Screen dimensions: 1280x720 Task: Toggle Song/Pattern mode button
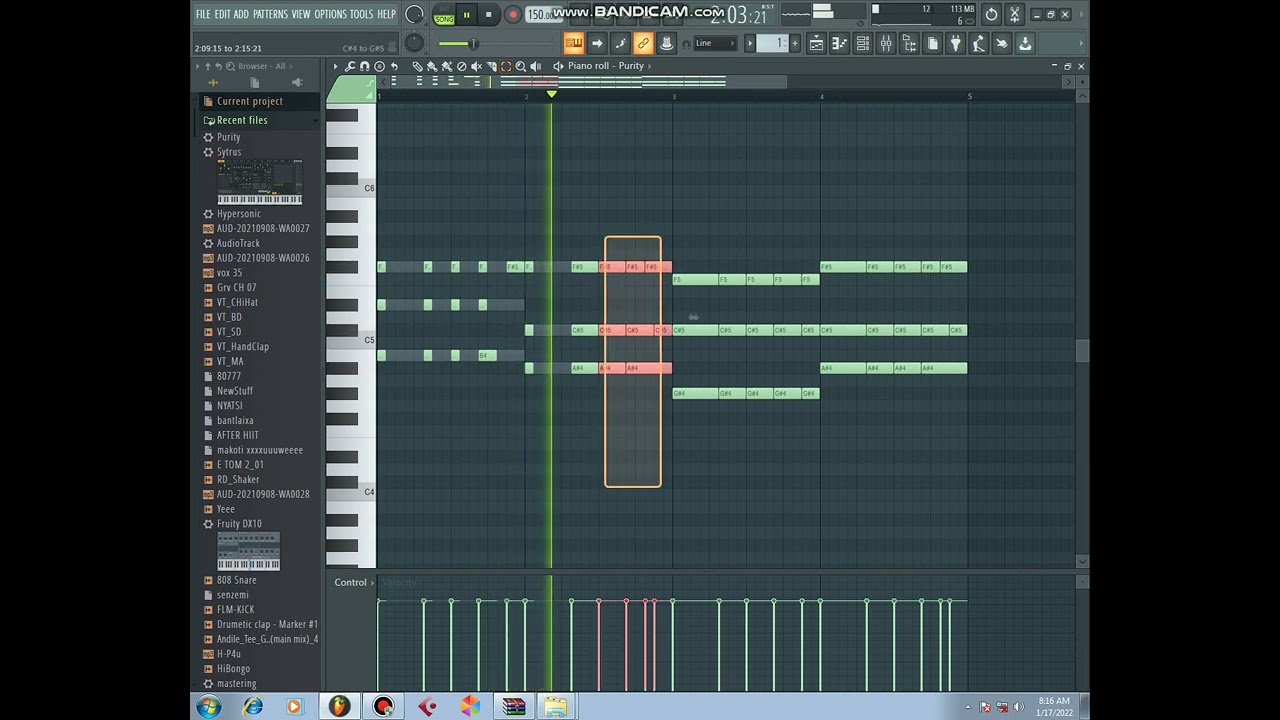(x=444, y=15)
